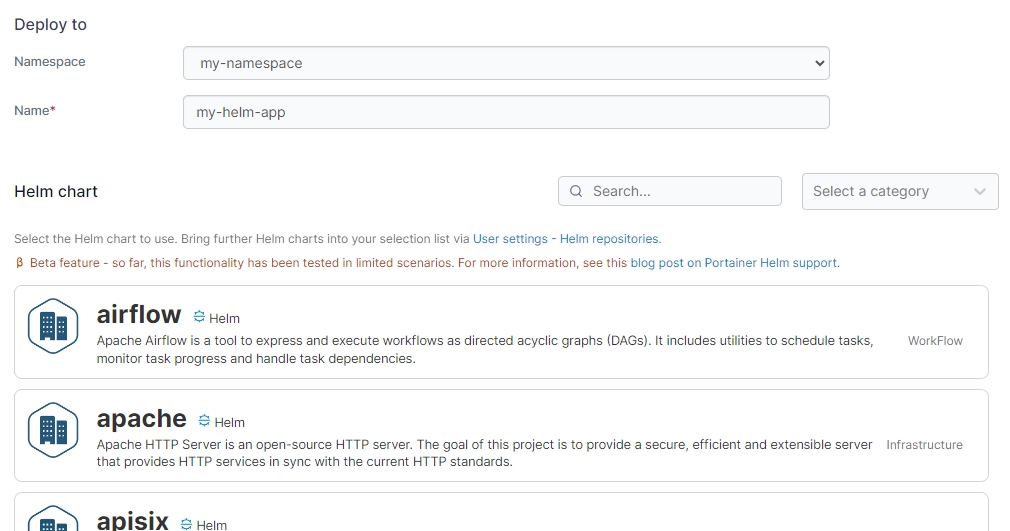1010x531 pixels.
Task: Open the Namespace dropdown showing my-namespace
Action: (x=506, y=63)
